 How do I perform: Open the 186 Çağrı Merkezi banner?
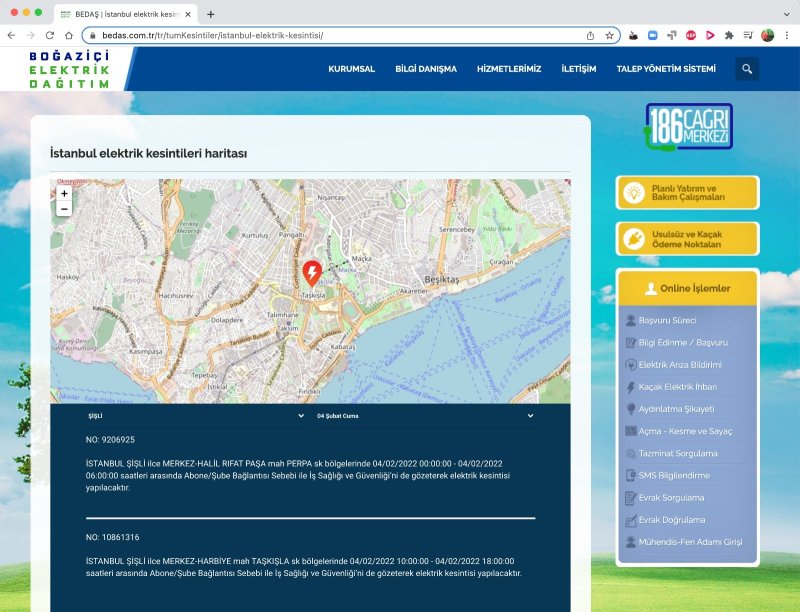tap(688, 126)
